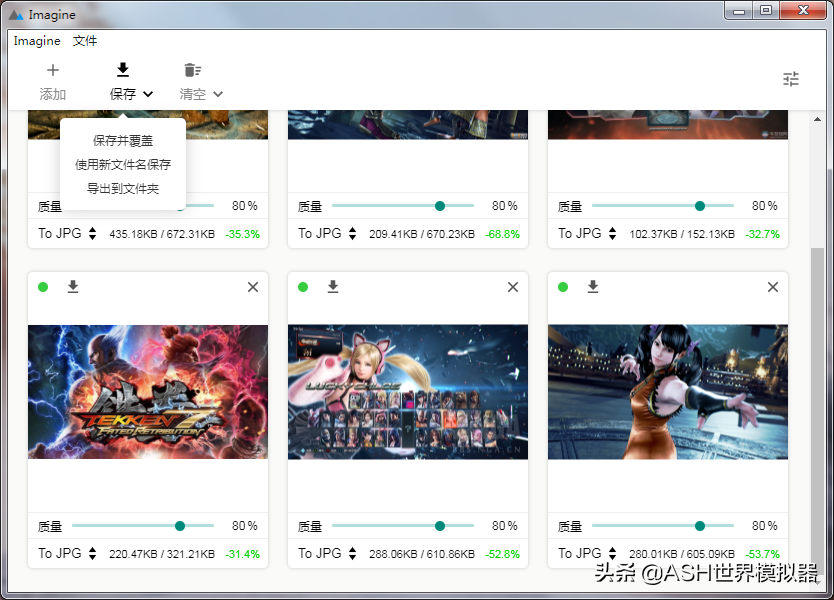Change To JPG format on 280.01KB card
The image size is (834, 600).
coord(588,554)
